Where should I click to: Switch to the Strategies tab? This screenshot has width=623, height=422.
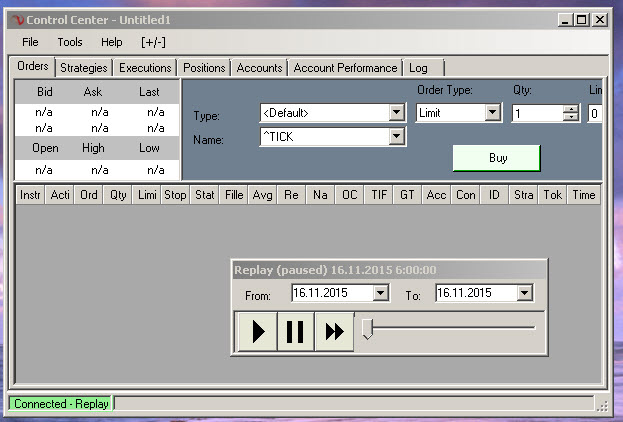(x=83, y=68)
